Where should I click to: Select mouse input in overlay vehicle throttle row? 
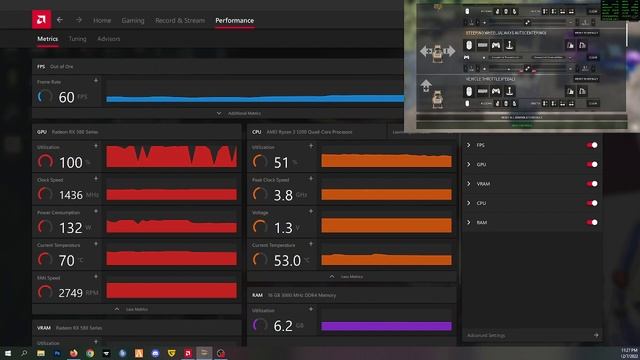[469, 91]
